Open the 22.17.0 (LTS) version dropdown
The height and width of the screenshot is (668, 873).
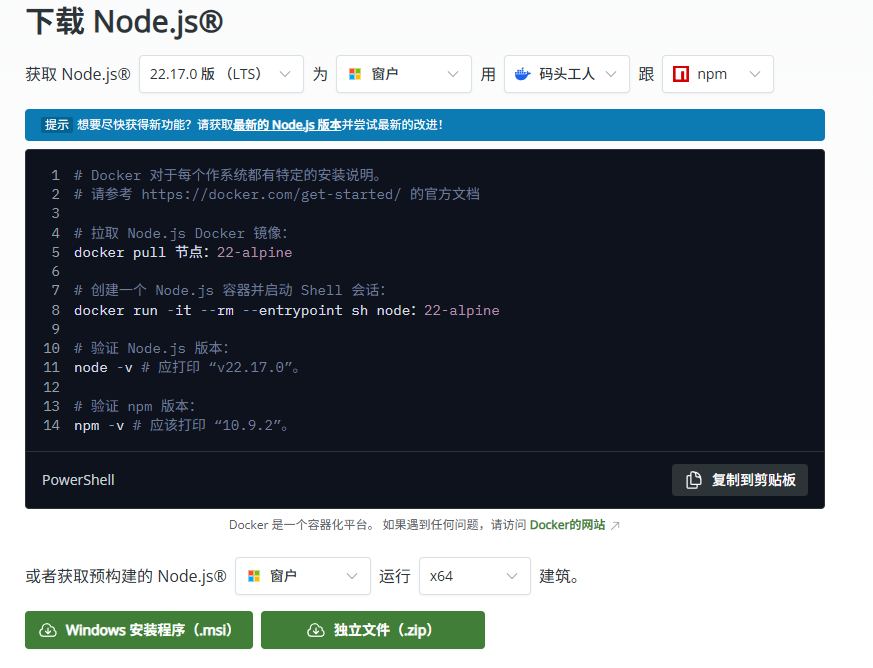[x=221, y=74]
